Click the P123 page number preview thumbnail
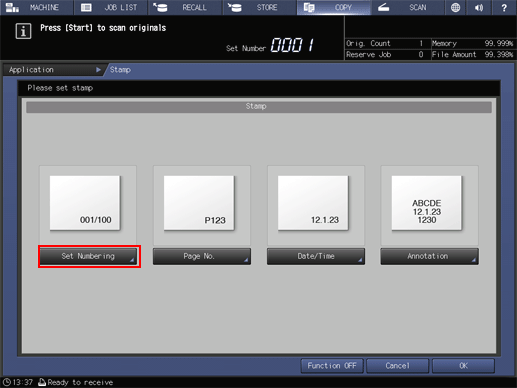 [199, 203]
